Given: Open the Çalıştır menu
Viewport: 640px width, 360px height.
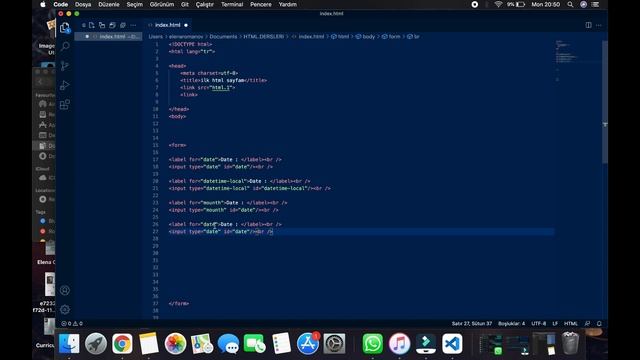Looking at the screenshot, I should [205, 4].
